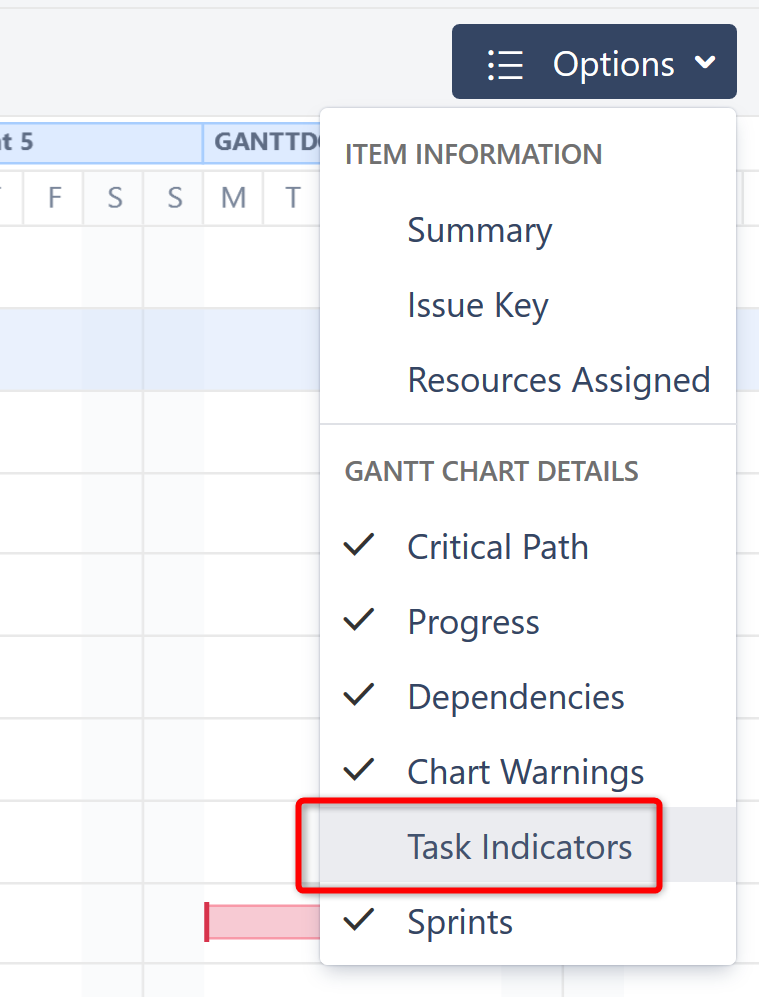Image resolution: width=759 pixels, height=997 pixels.
Task: Click the Options button
Action: pyautogui.click(x=594, y=62)
